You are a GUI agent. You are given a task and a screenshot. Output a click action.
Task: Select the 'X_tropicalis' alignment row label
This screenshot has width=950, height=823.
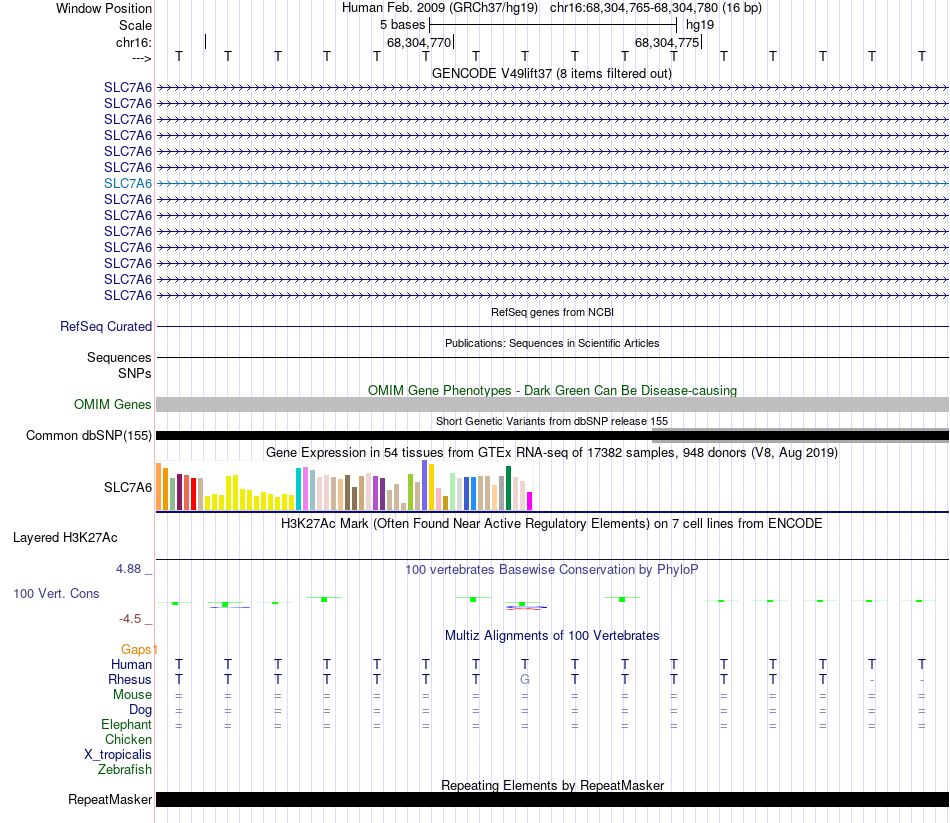click(x=118, y=755)
